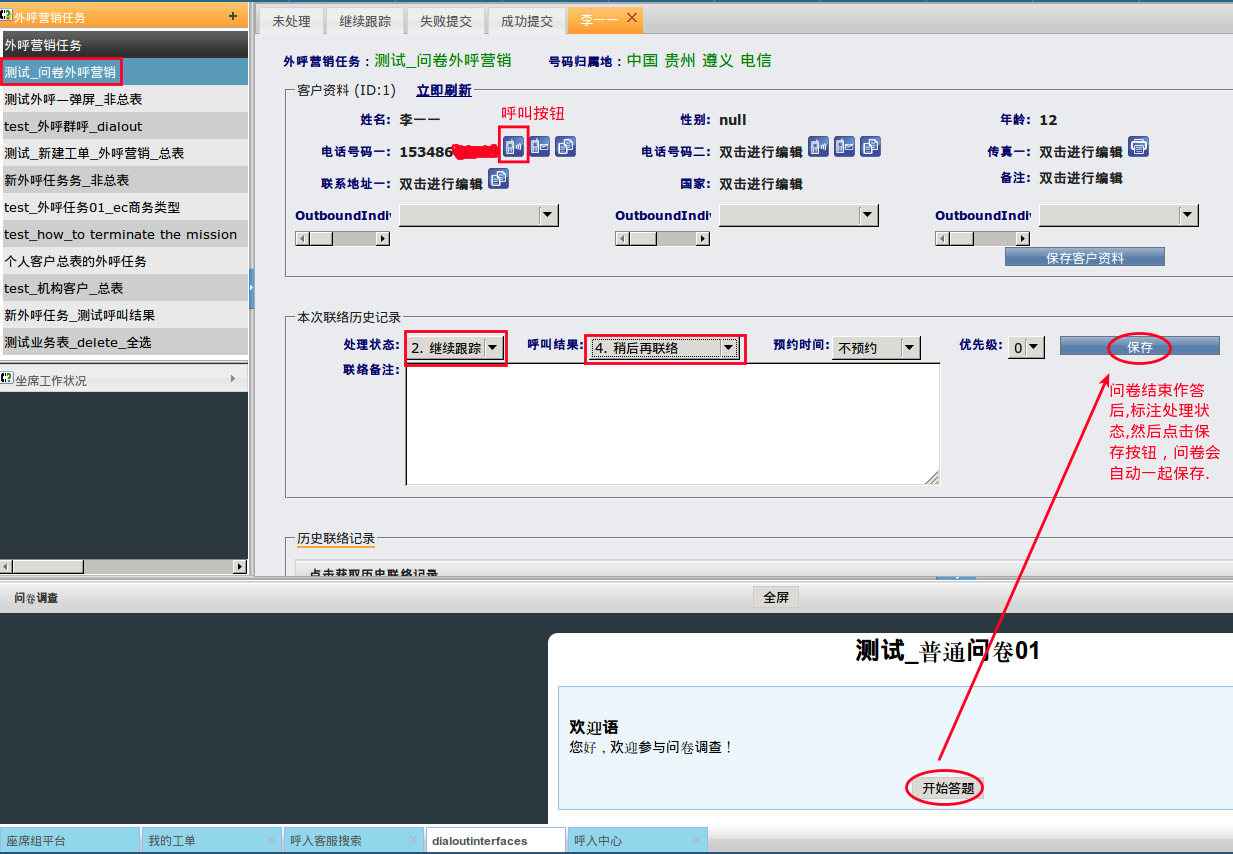Close the 李一一 tab
The image size is (1233, 854).
(632, 19)
